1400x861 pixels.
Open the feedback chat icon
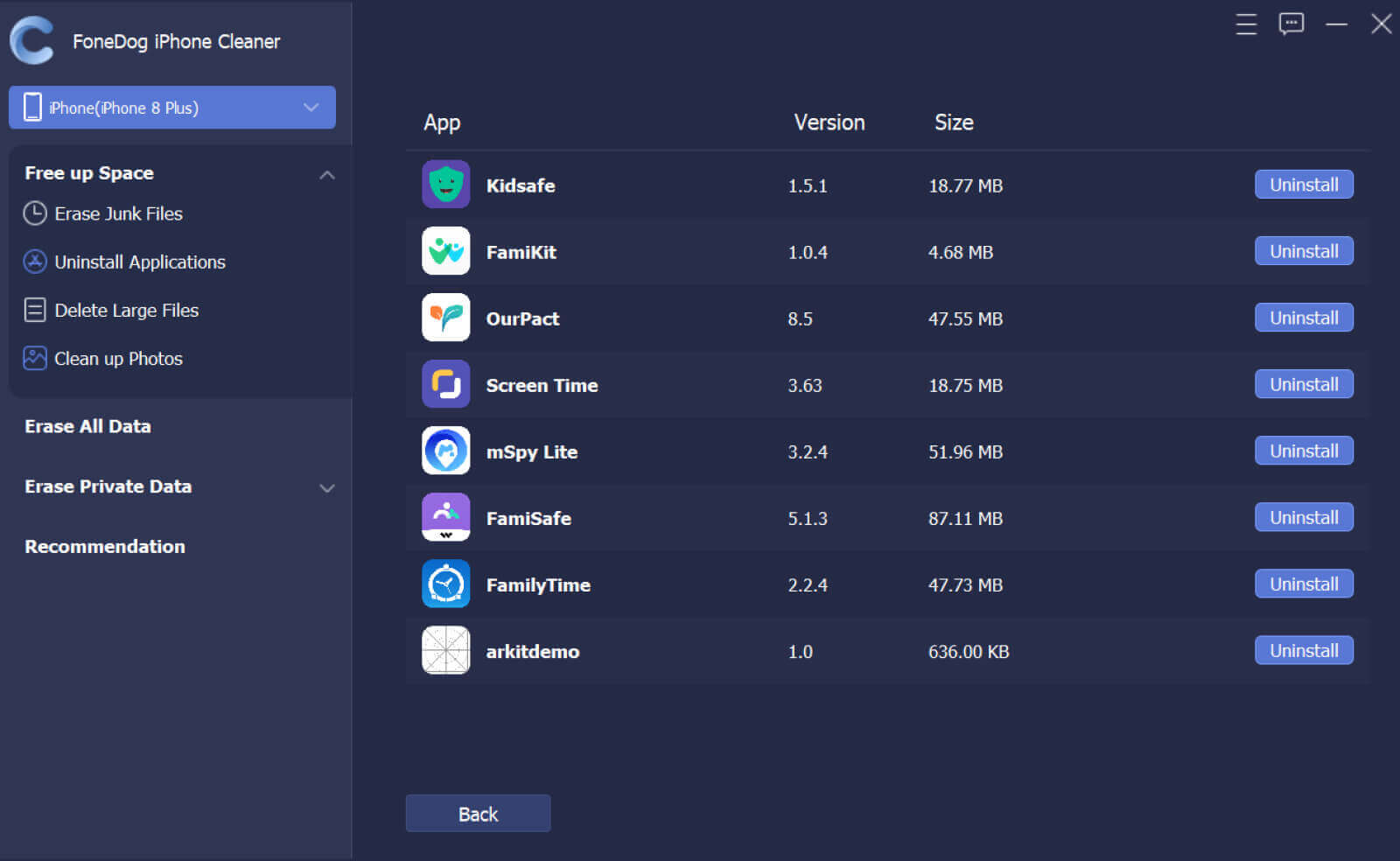1291,24
